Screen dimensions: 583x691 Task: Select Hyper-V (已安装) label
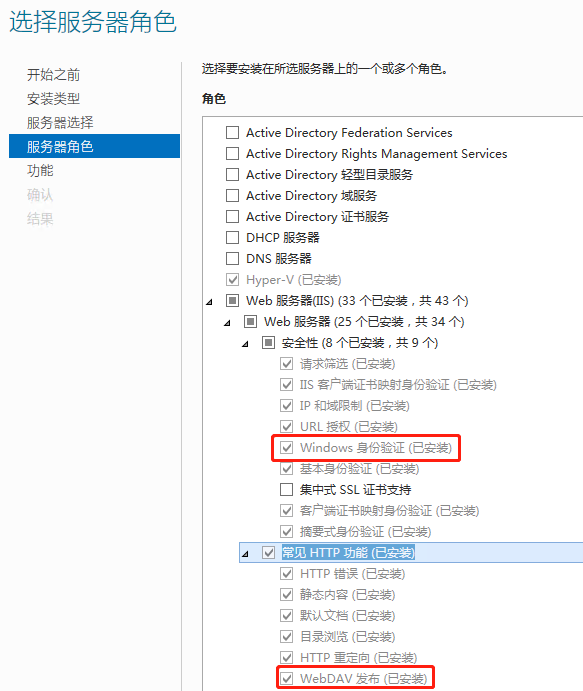click(293, 280)
